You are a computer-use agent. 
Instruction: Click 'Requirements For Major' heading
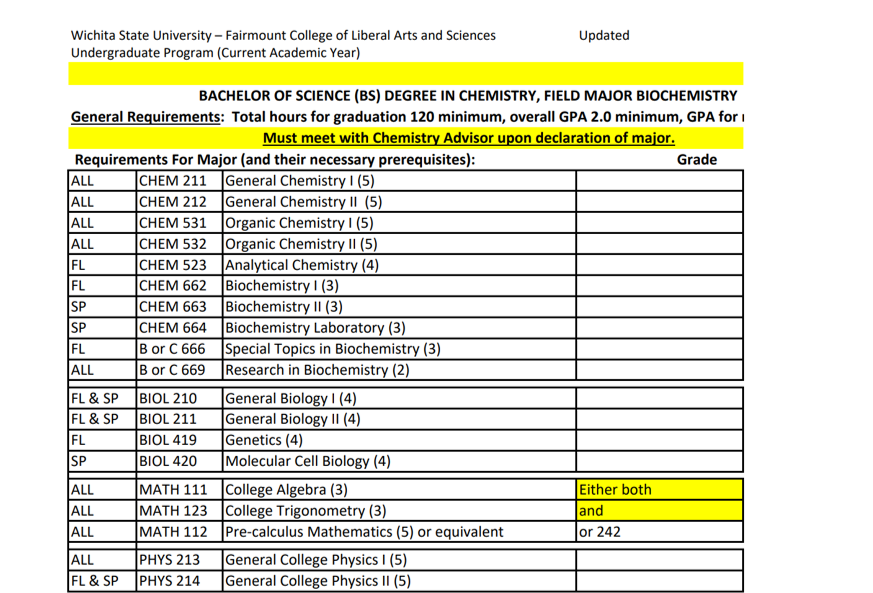[x=275, y=160]
